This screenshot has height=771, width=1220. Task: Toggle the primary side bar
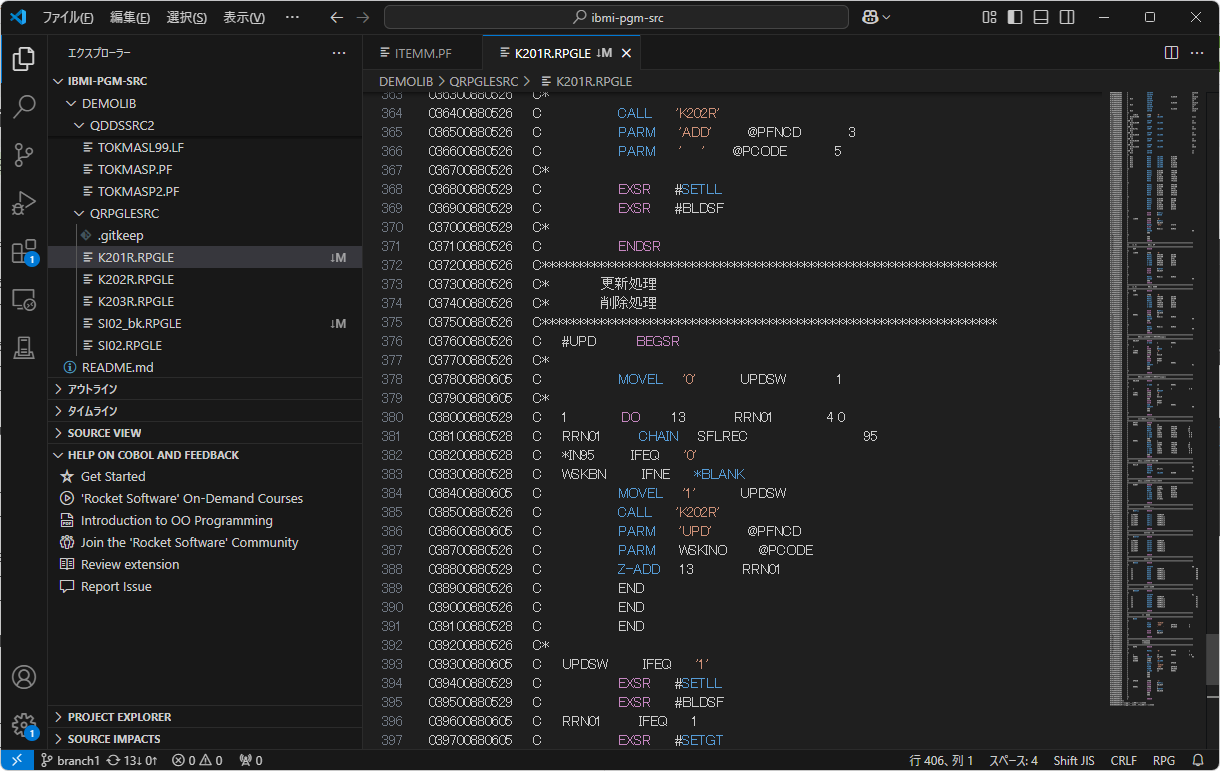(x=1015, y=17)
